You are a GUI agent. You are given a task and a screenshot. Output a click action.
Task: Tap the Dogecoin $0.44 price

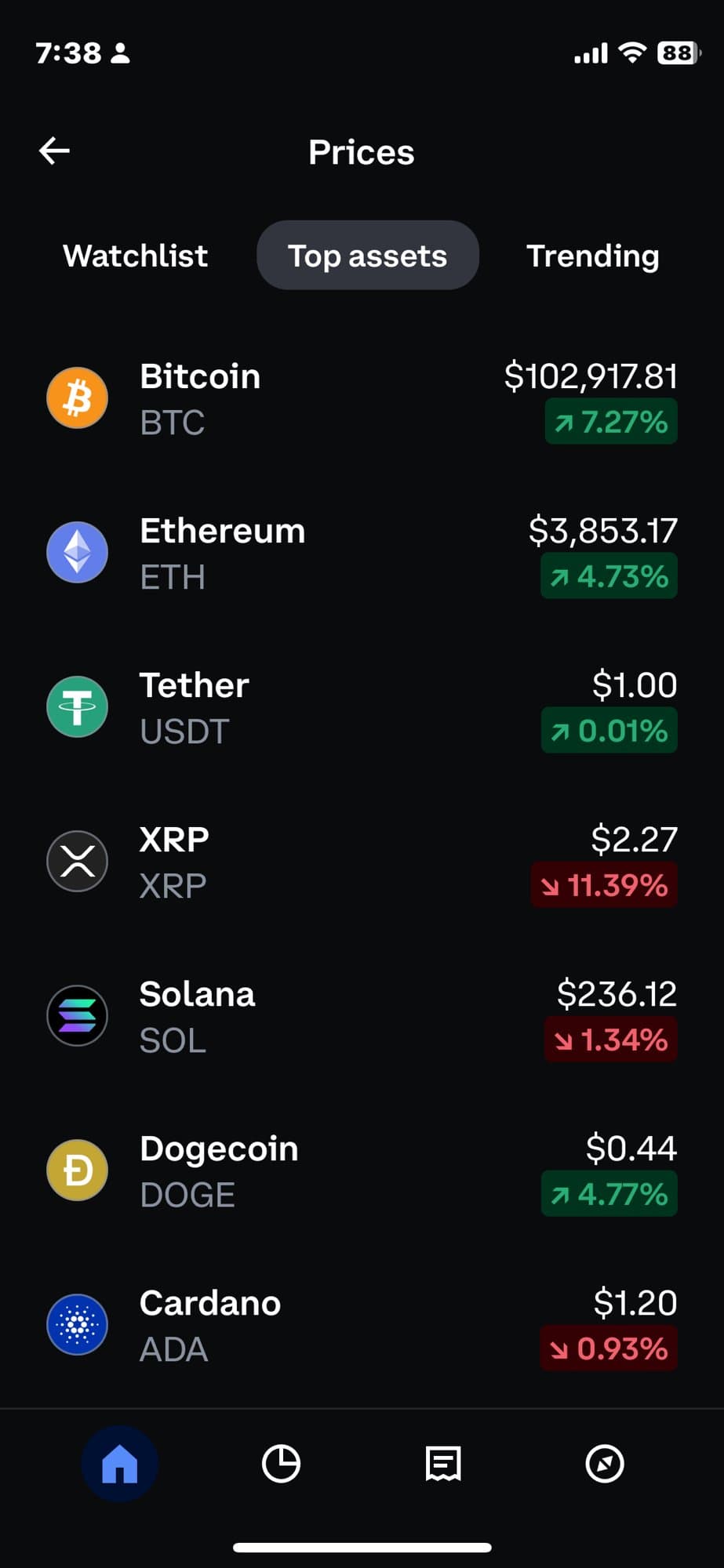pos(631,1149)
